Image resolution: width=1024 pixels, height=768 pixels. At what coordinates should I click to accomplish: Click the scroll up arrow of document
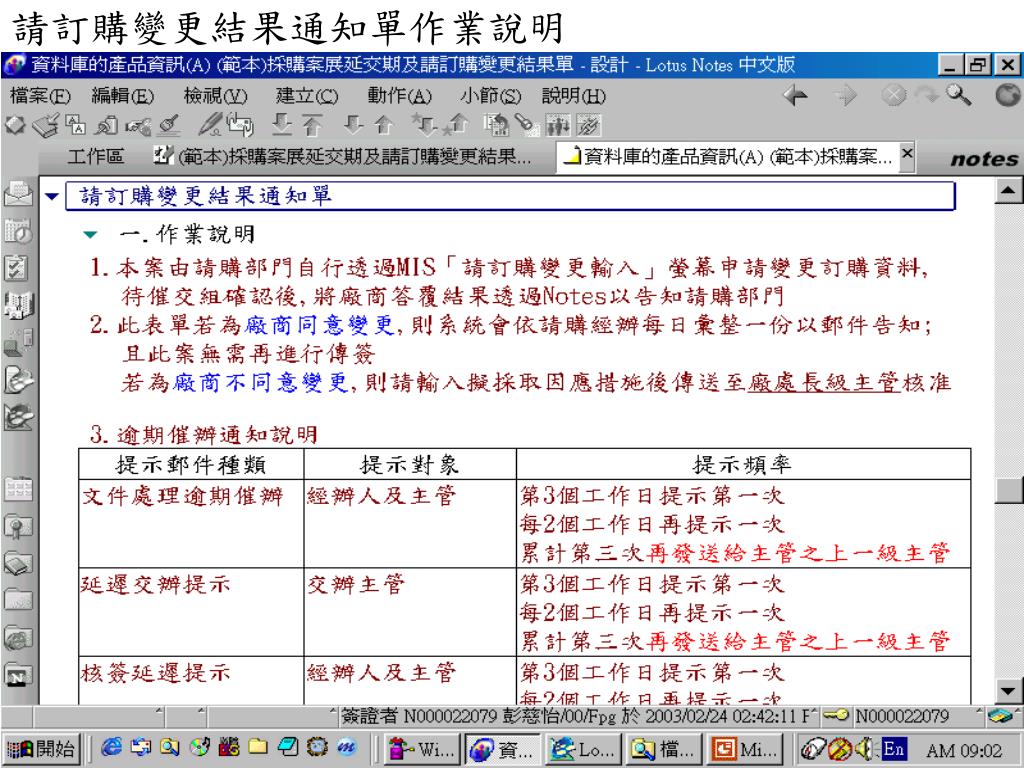click(x=1008, y=191)
